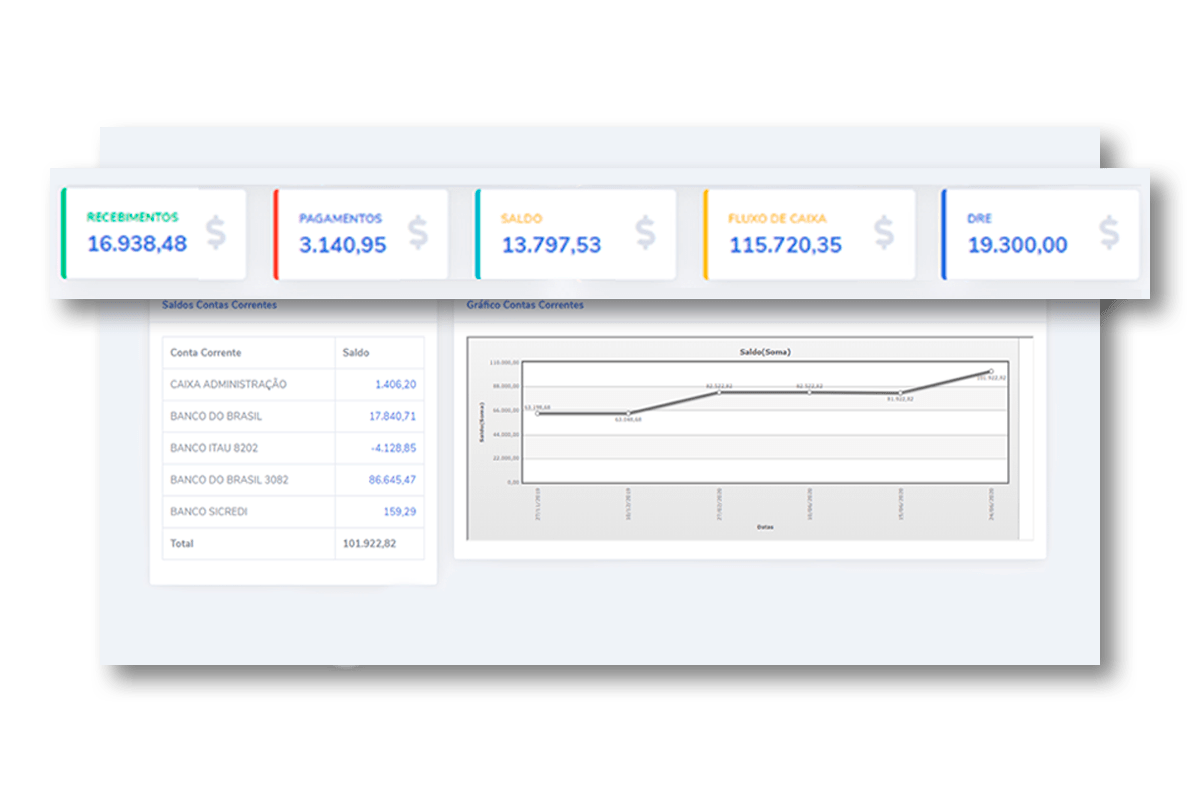Click the Conta Corrente column header
The height and width of the screenshot is (800, 1200).
tap(208, 352)
